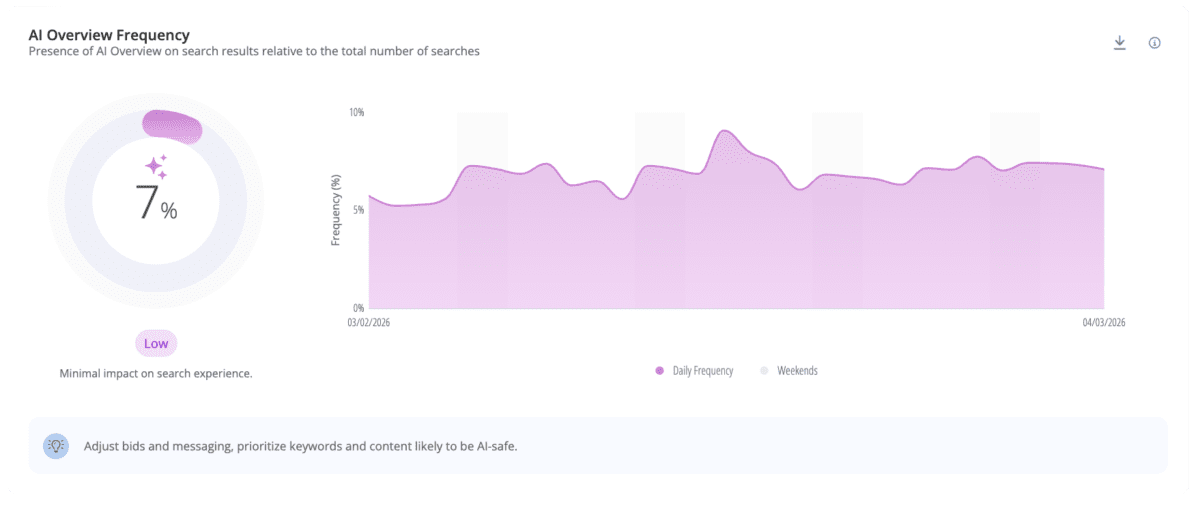Viewport: 1200px width, 505px height.
Task: Click the lightbulb tip icon
Action: [x=56, y=446]
